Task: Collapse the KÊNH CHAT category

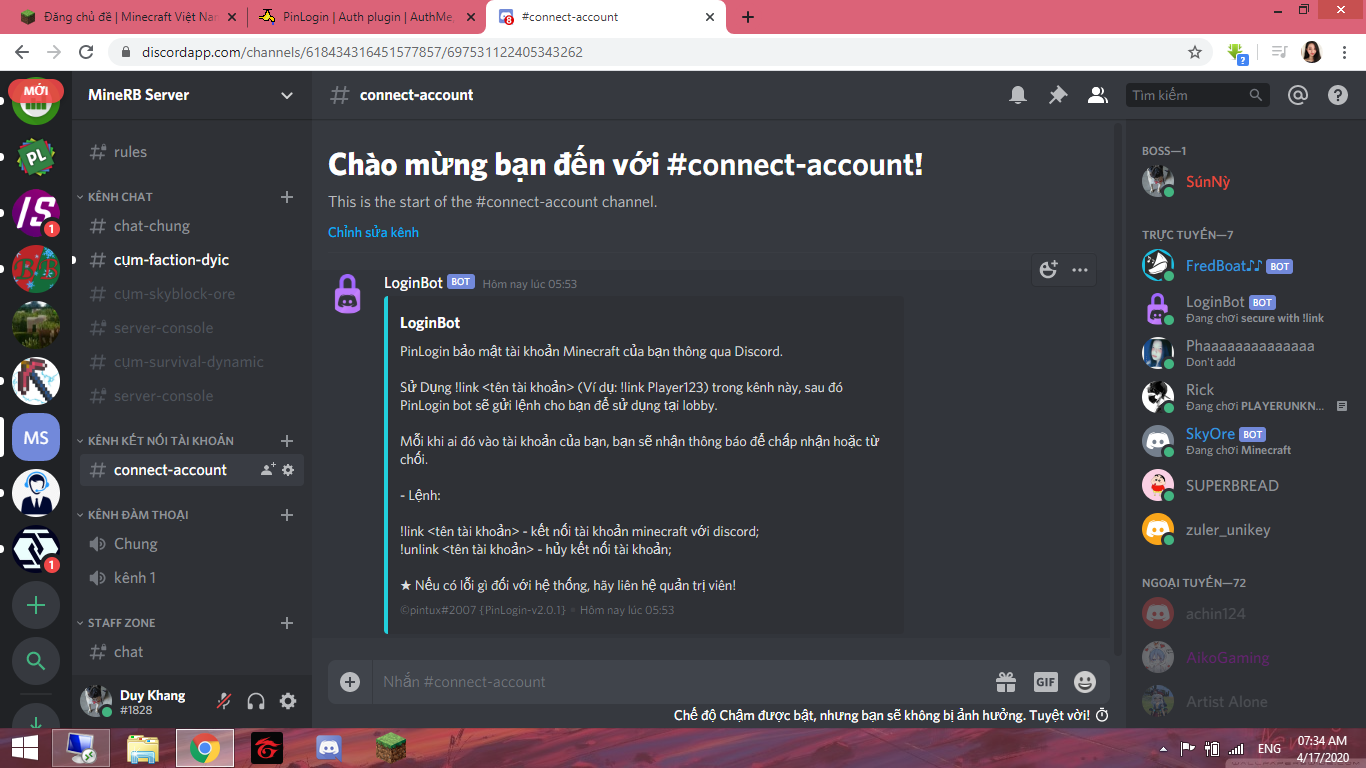Action: 120,197
